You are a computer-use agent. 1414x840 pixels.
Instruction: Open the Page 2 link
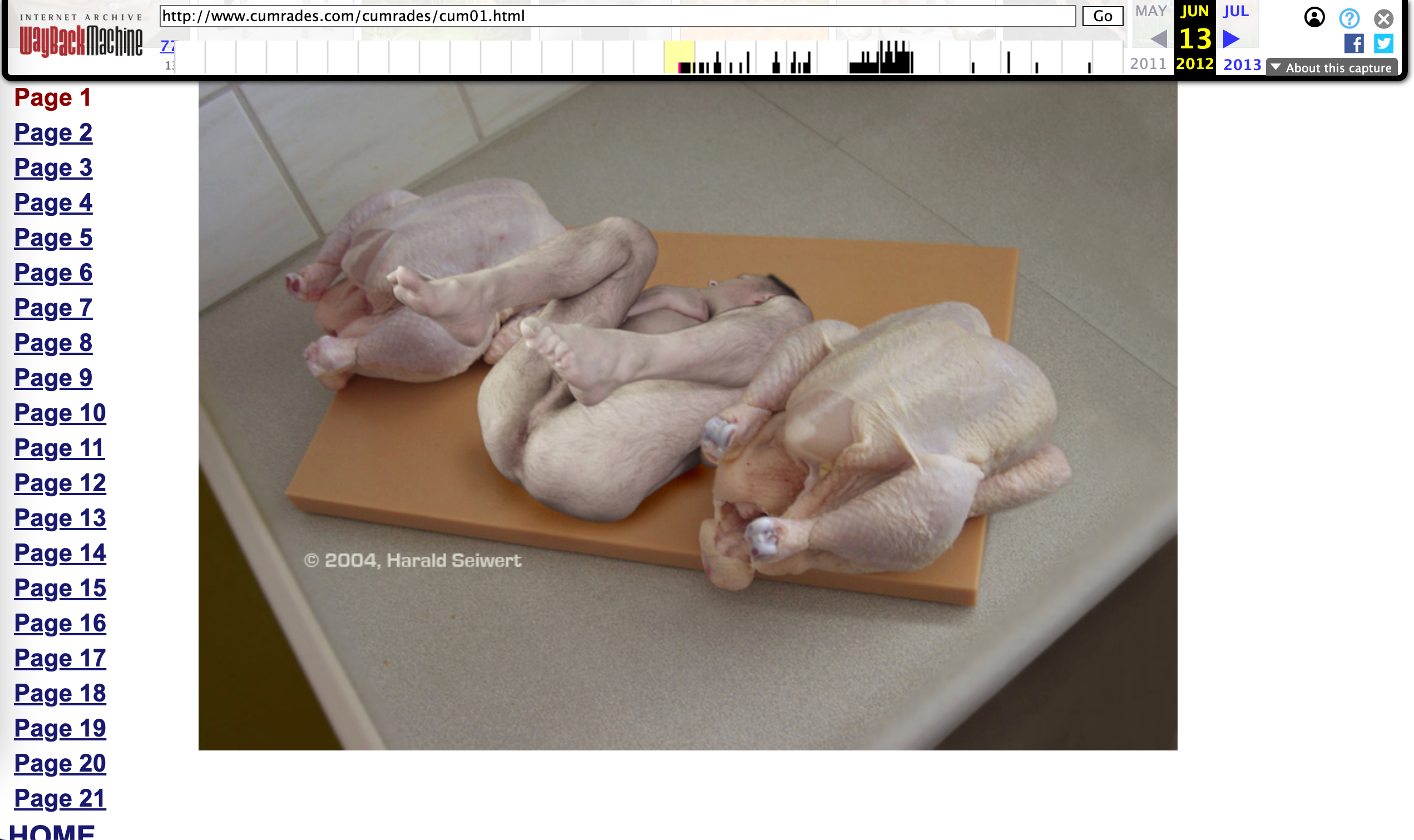(53, 133)
